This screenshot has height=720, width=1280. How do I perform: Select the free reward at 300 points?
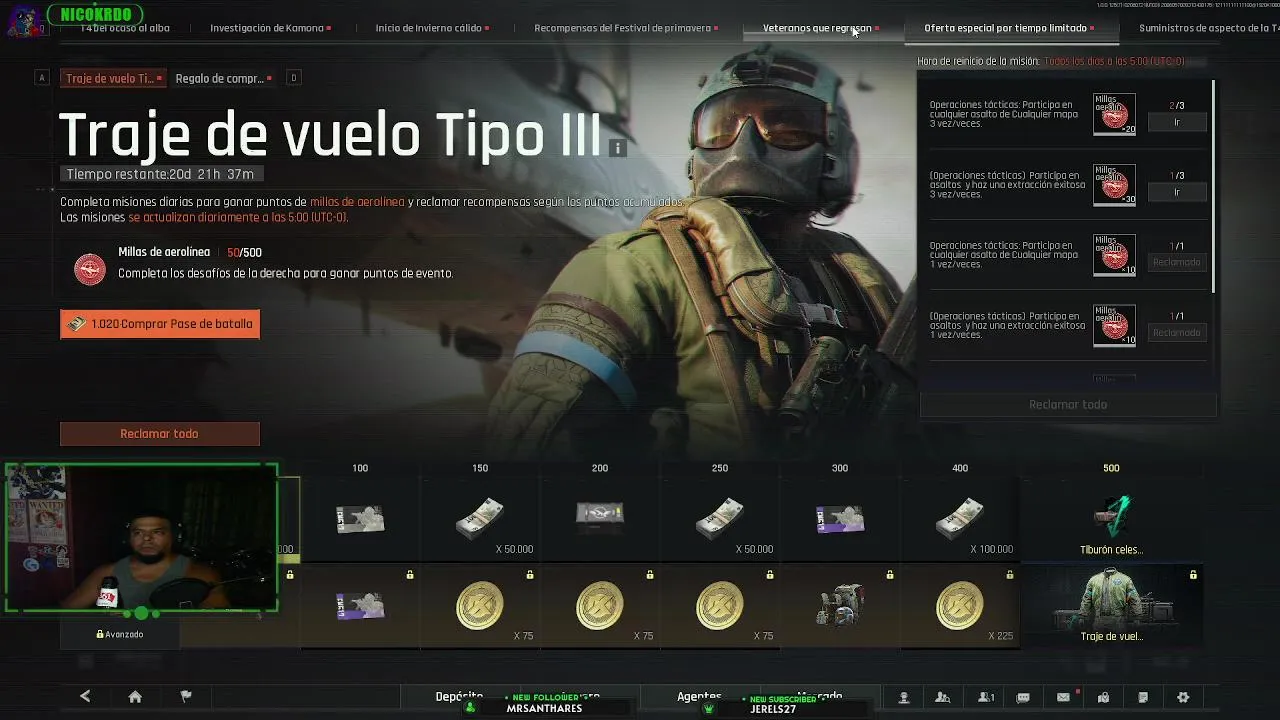840,519
